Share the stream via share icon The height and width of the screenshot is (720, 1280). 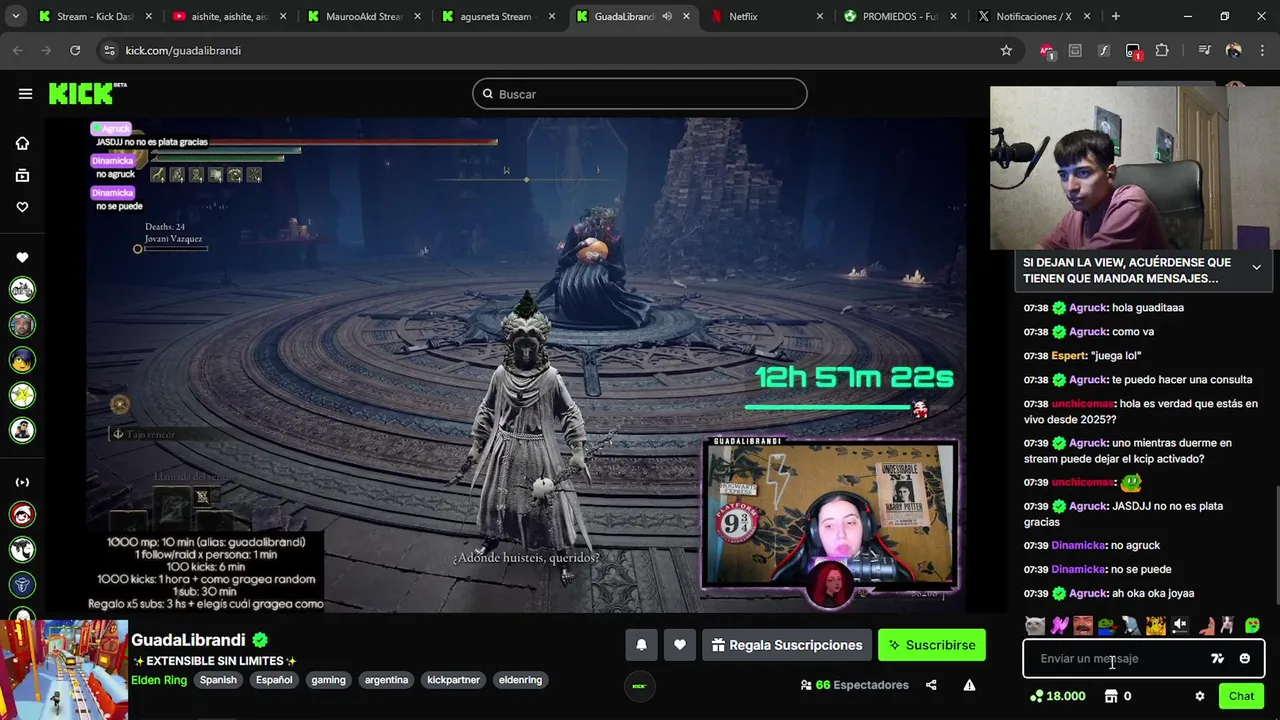tap(931, 685)
